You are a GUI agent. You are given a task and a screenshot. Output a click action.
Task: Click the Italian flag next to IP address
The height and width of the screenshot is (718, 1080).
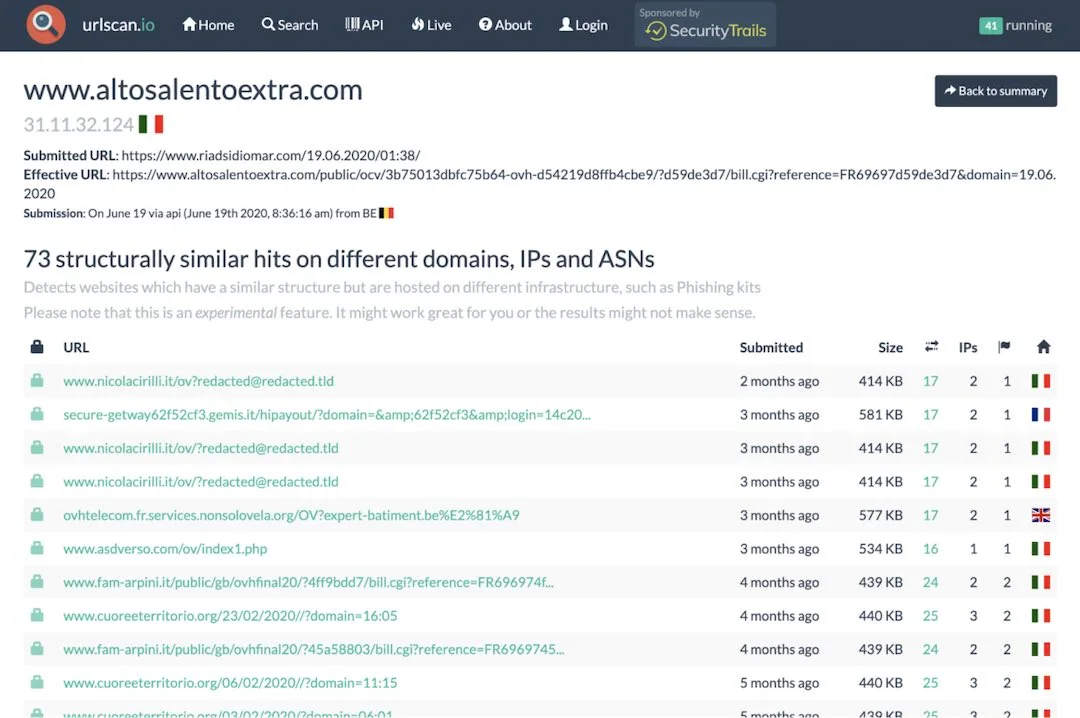(151, 124)
